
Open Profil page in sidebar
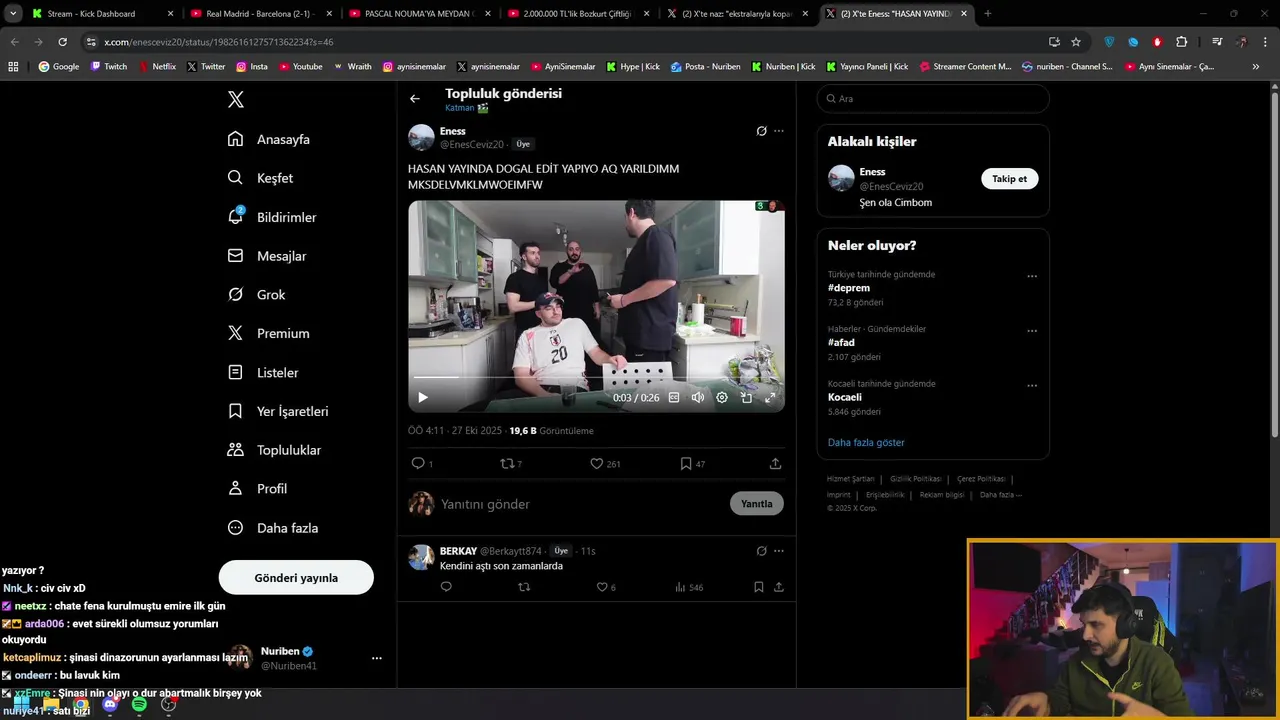[x=257, y=489]
